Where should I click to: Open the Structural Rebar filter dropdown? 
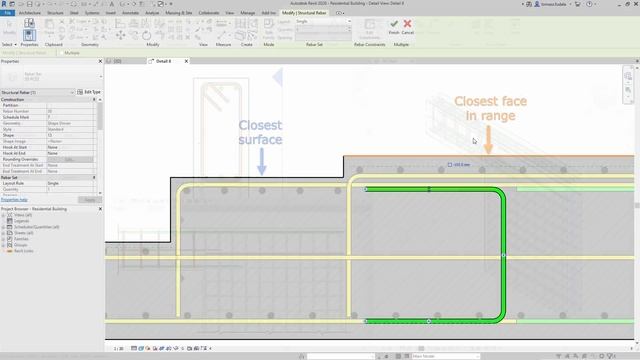point(72,92)
